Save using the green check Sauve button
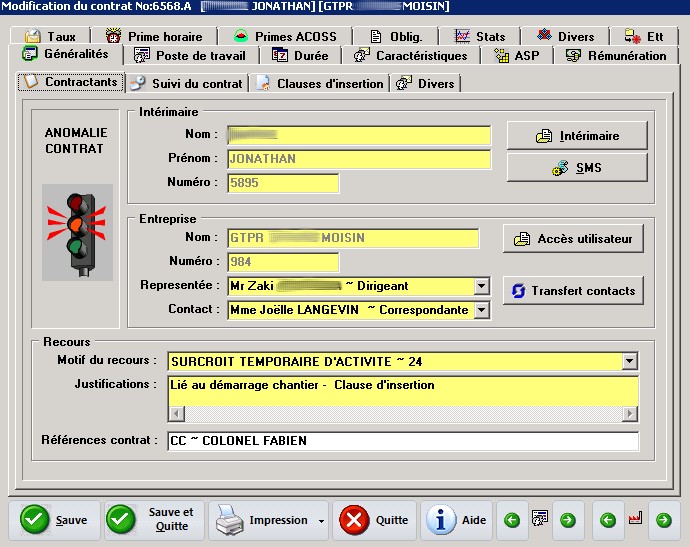 (x=55, y=520)
